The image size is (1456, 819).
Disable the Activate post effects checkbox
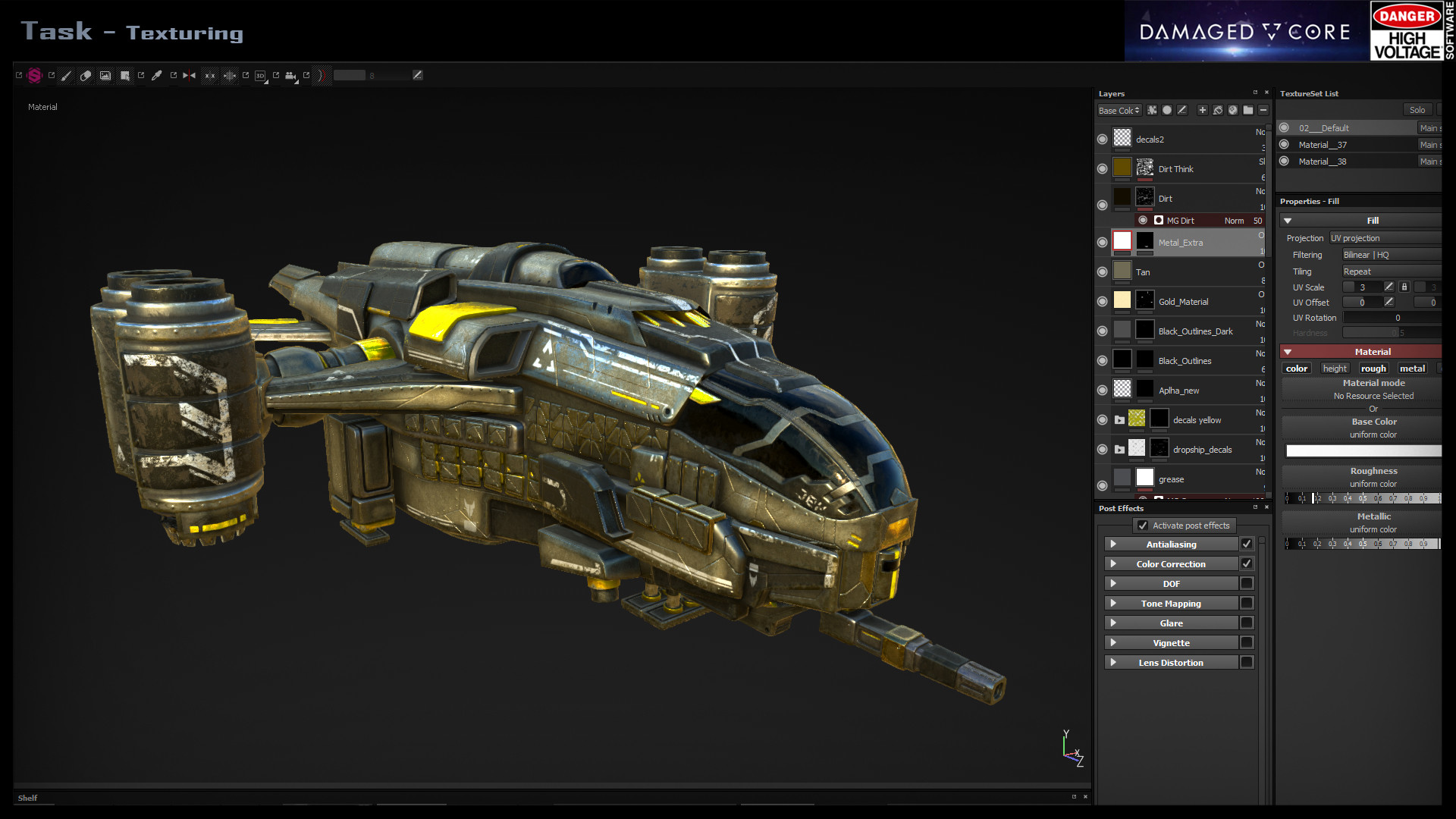coord(1142,525)
